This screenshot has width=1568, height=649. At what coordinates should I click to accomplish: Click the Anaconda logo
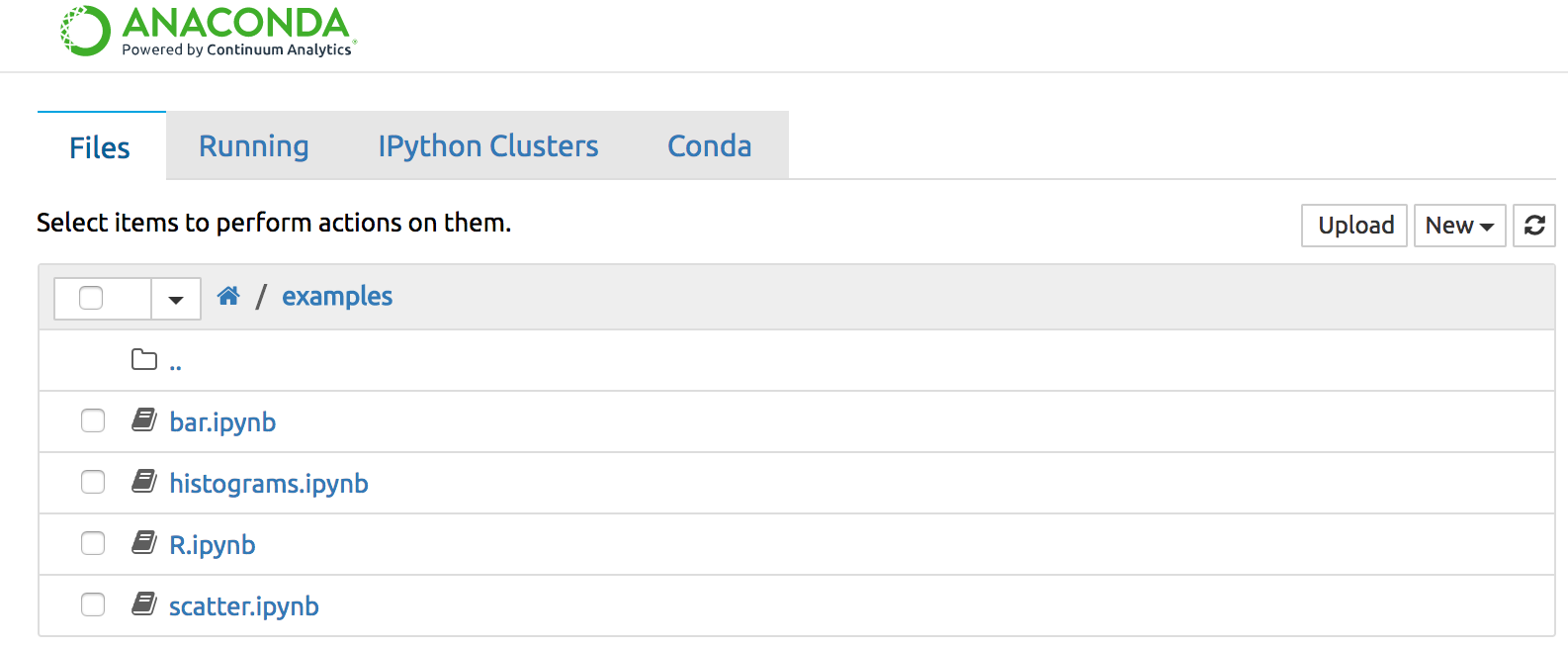pyautogui.click(x=209, y=32)
